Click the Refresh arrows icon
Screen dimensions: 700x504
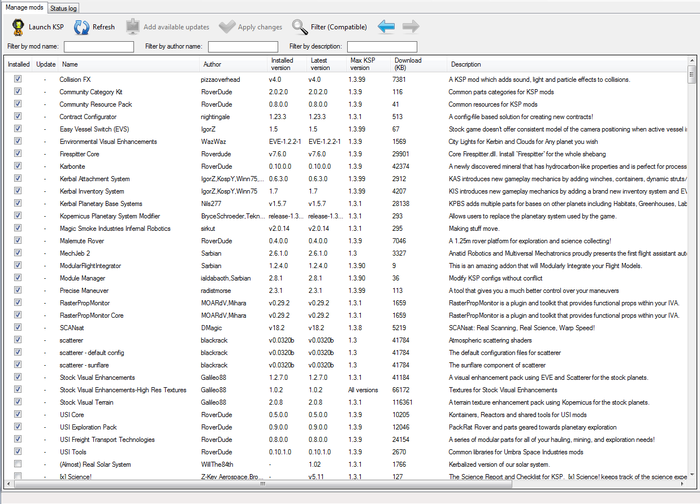[x=82, y=27]
